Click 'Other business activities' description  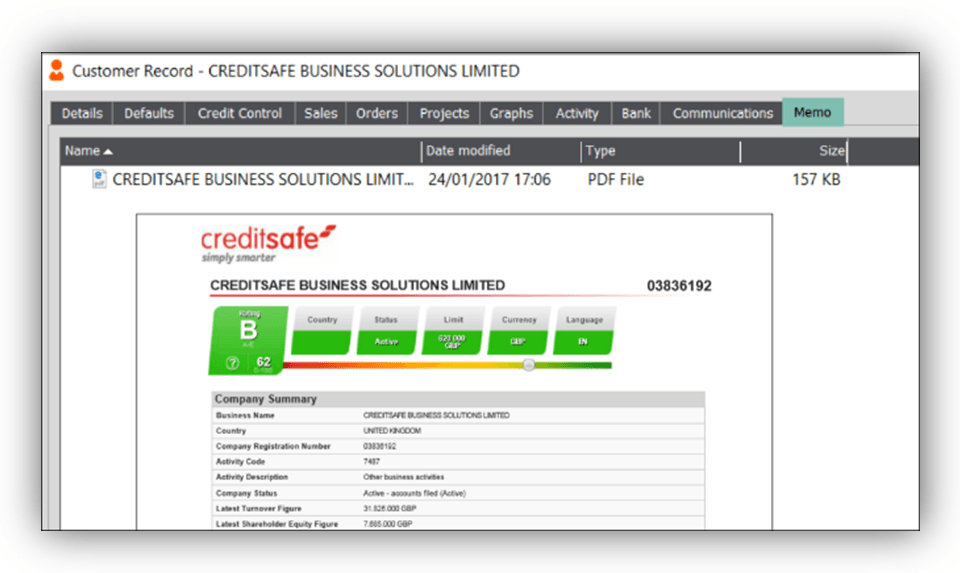tap(403, 477)
